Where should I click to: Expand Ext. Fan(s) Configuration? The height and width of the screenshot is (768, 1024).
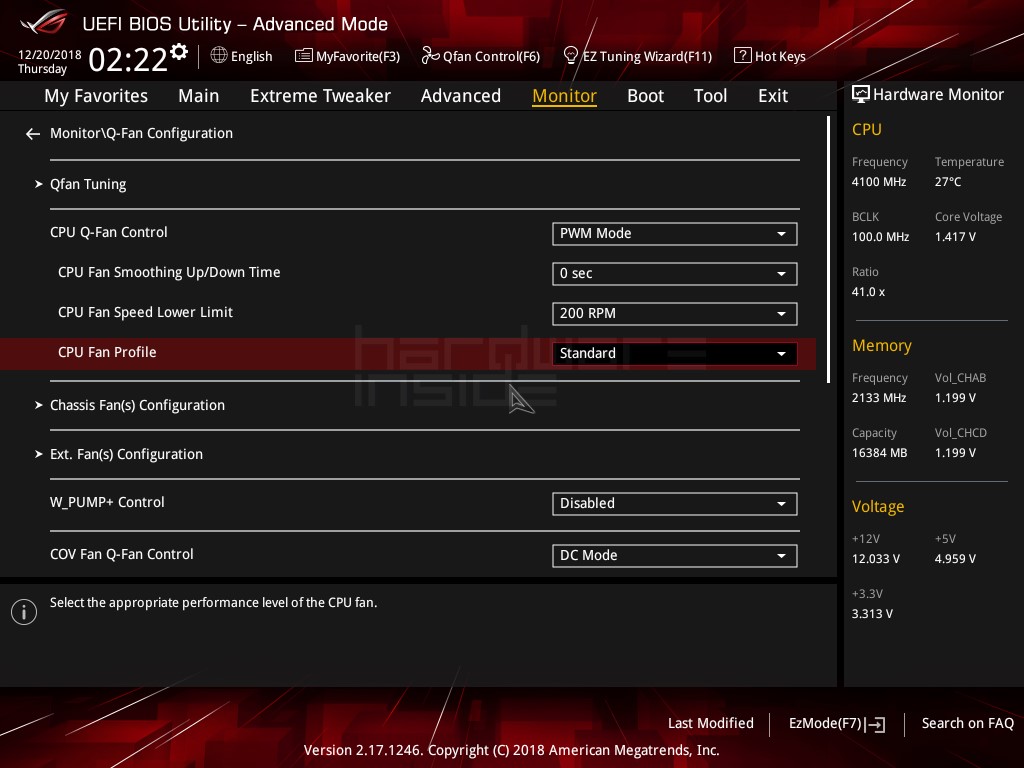(x=126, y=455)
